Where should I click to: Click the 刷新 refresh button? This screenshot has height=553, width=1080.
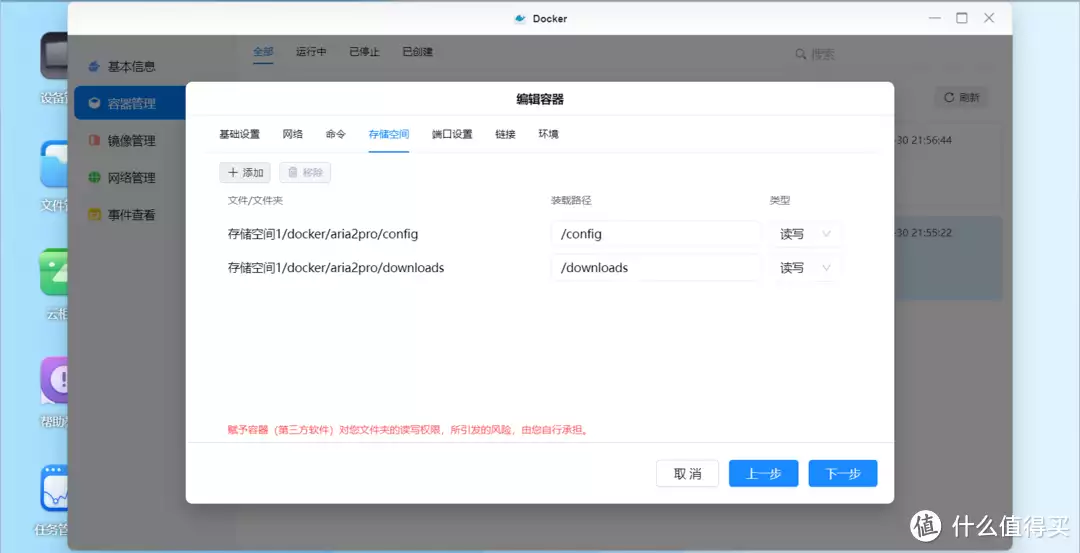962,98
